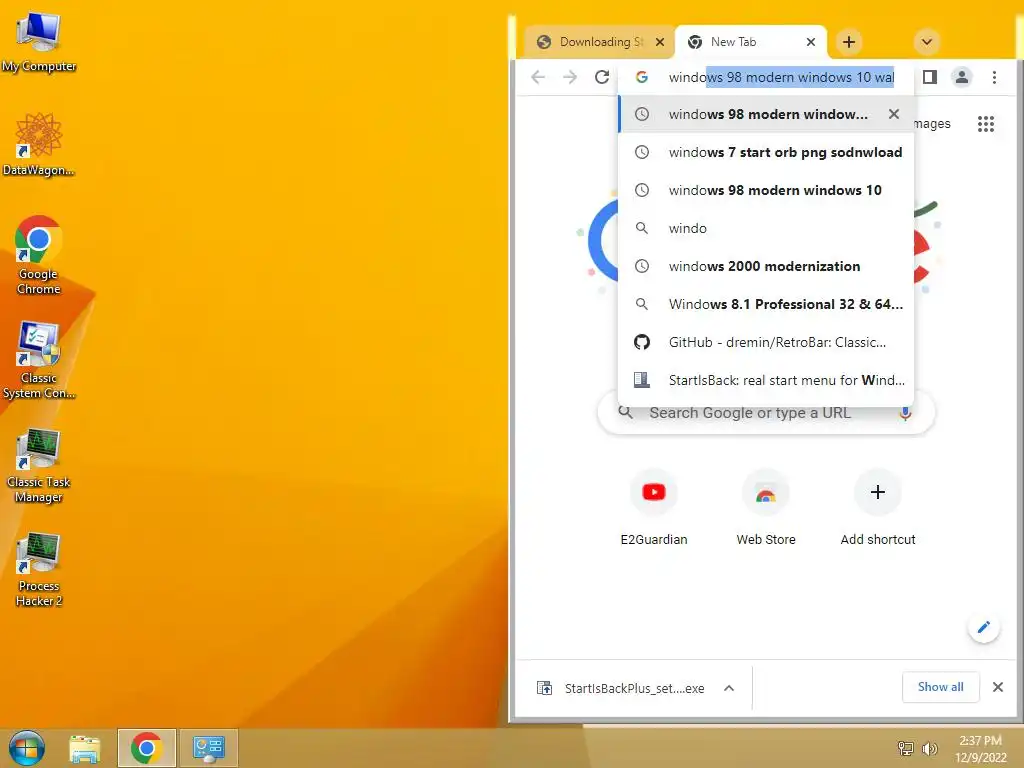Select suggestion windows 98 modern windows 10
1024x768 pixels.
pyautogui.click(x=766, y=190)
